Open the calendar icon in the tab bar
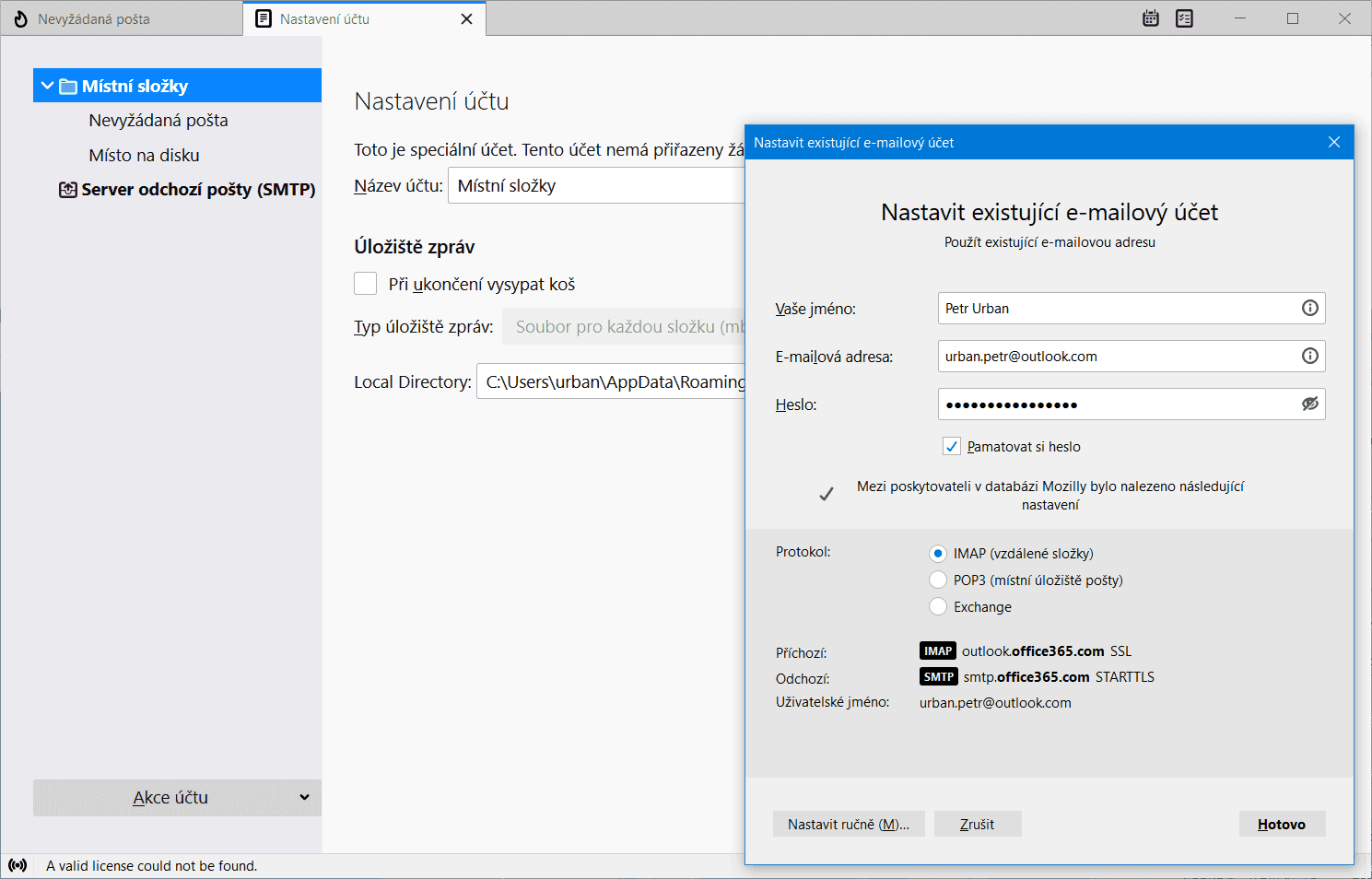Screen dimensions: 1372x879 pyautogui.click(x=1150, y=18)
